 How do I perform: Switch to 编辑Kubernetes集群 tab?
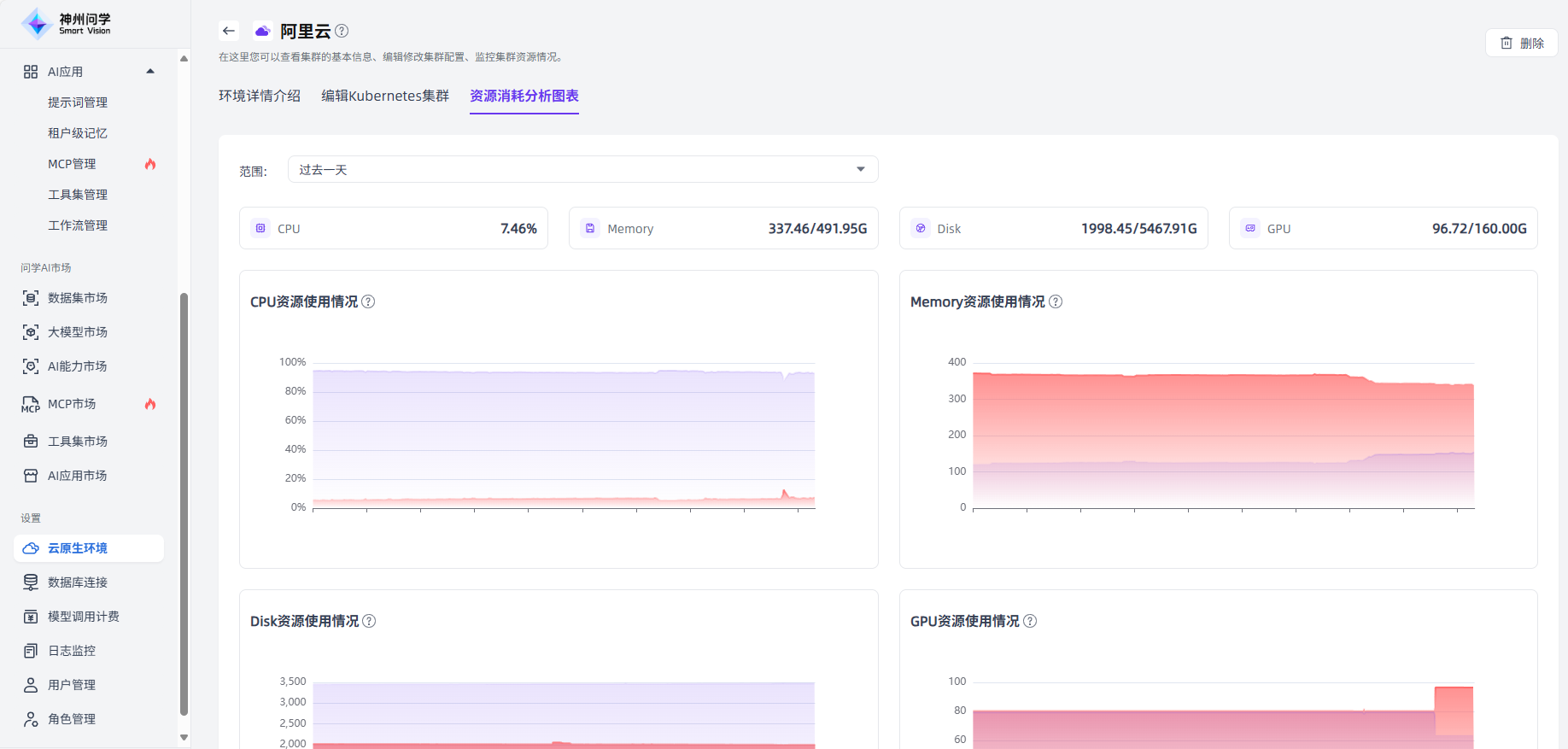pyautogui.click(x=385, y=96)
